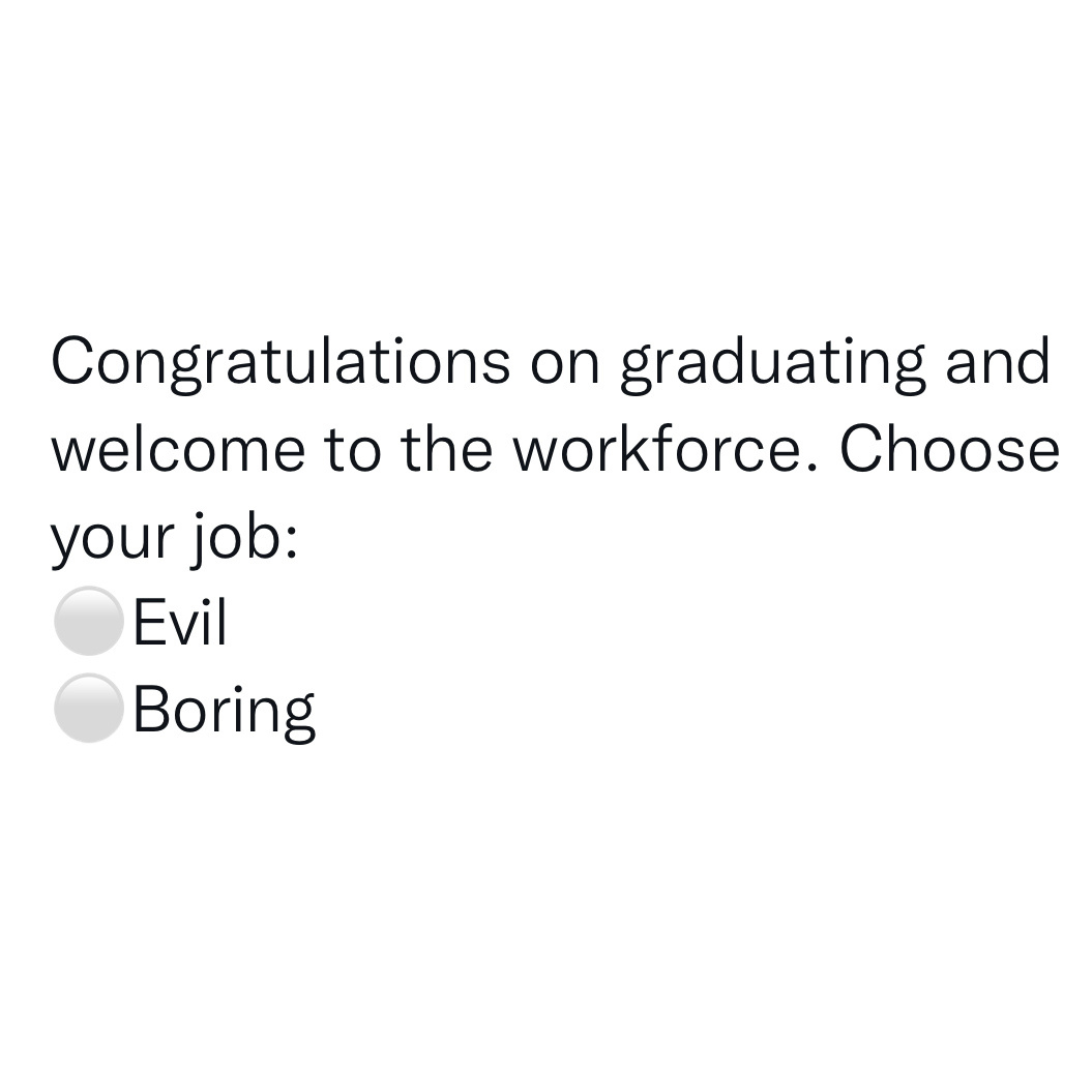Click the word to after welcome
This screenshot has width=1080, height=1080.
[x=352, y=452]
